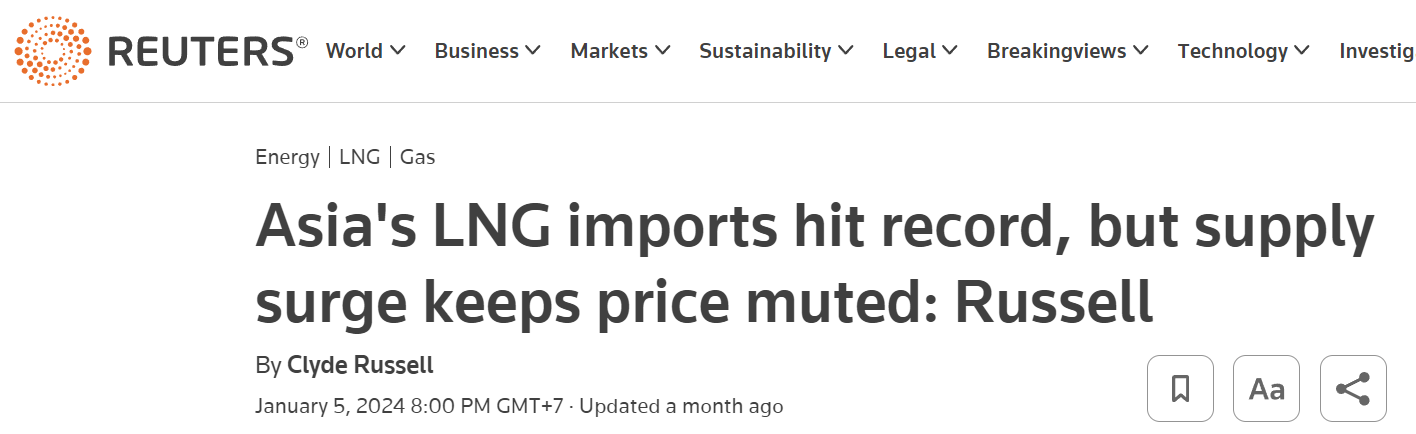Expand the World menu chevron
1416x434 pixels.
[x=398, y=51]
